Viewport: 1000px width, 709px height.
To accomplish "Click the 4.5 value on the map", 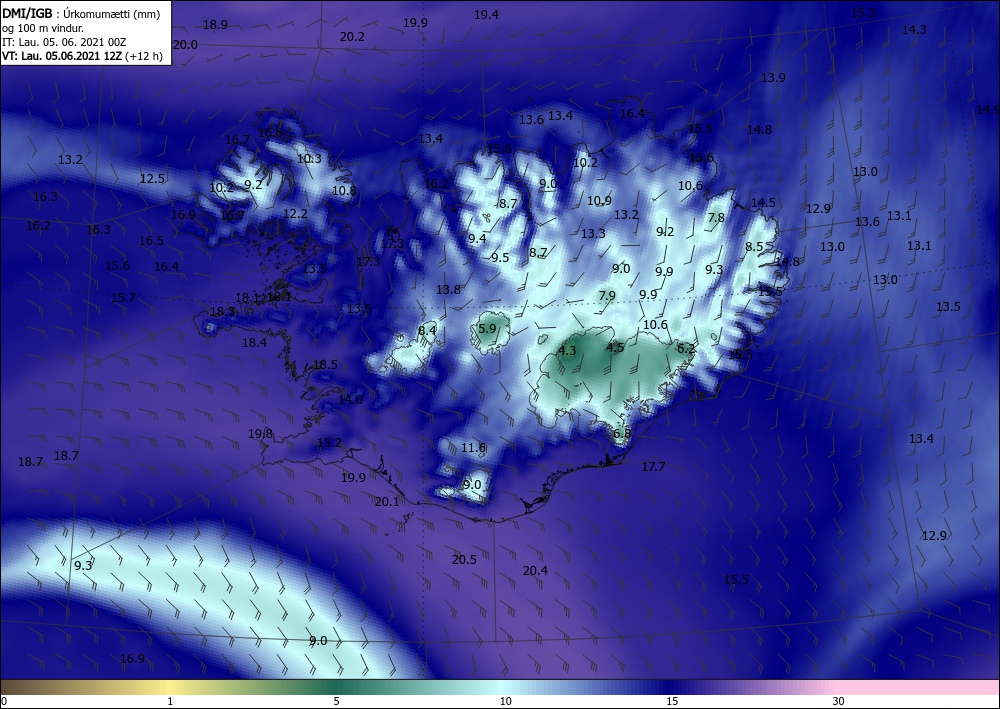I will point(615,347).
